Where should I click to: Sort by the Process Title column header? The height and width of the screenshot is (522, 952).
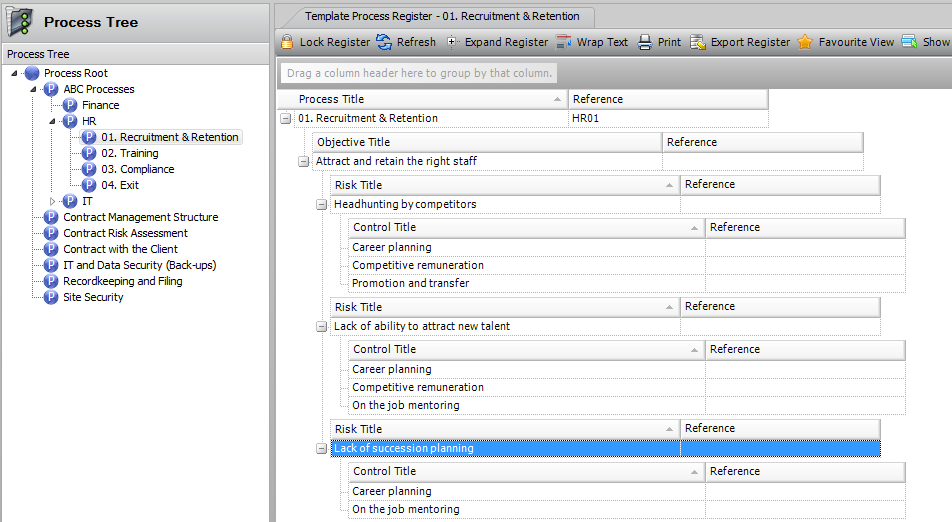tap(423, 99)
